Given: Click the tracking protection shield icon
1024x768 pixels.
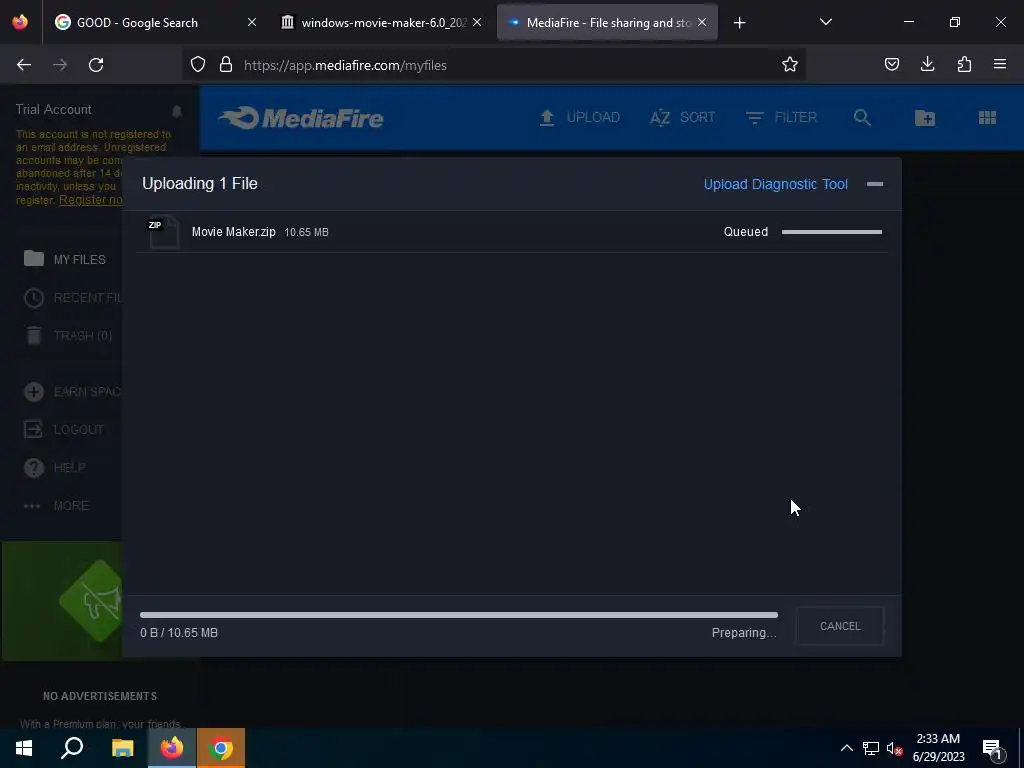Looking at the screenshot, I should 198,65.
